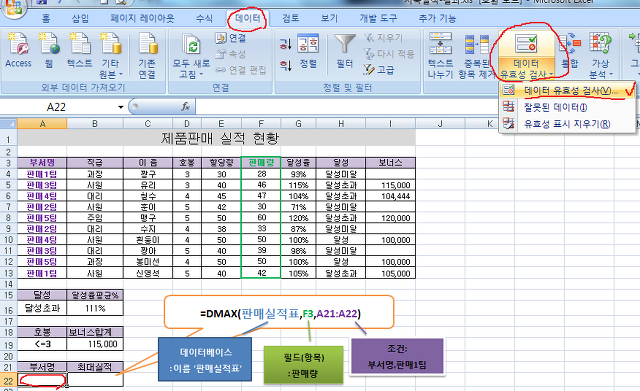Switch to the 보기 tab

(329, 18)
